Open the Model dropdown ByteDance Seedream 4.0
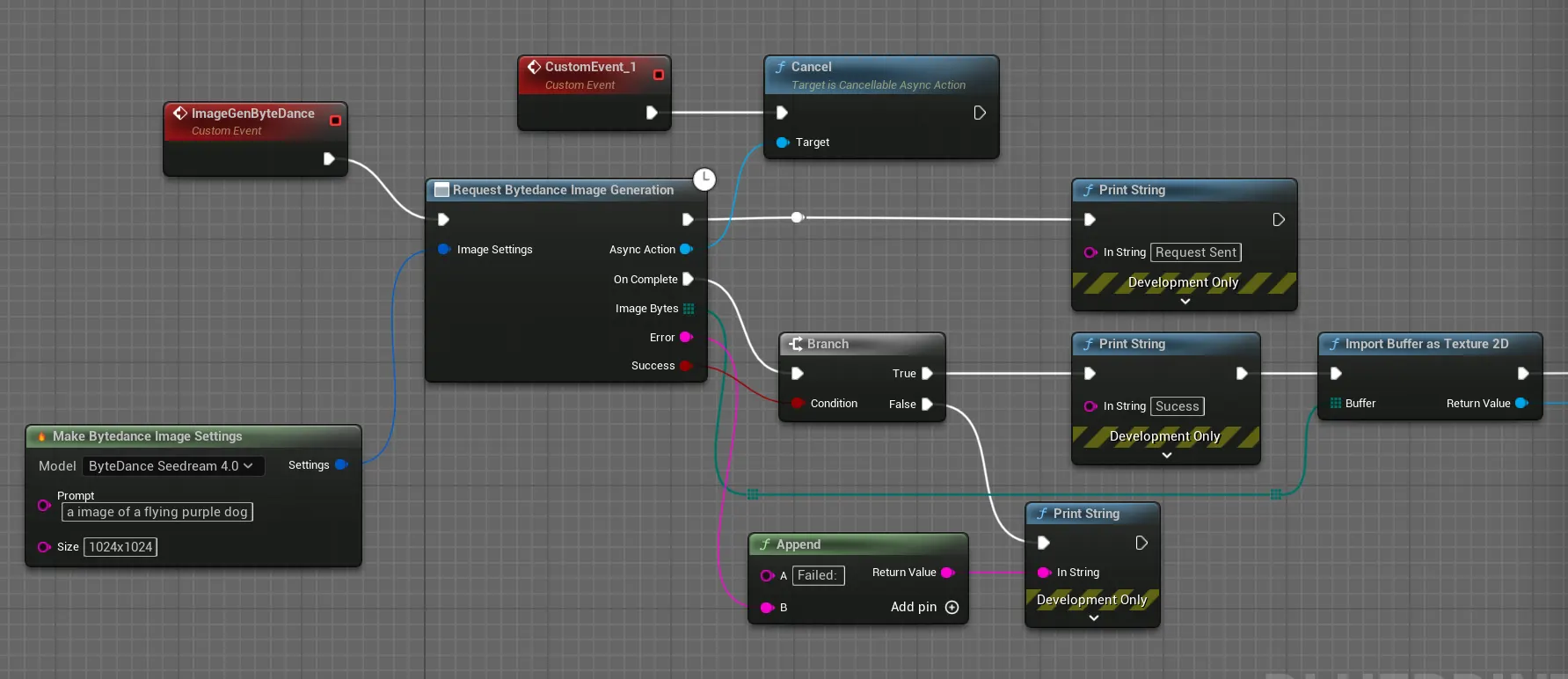This screenshot has height=679, width=1568. (173, 466)
